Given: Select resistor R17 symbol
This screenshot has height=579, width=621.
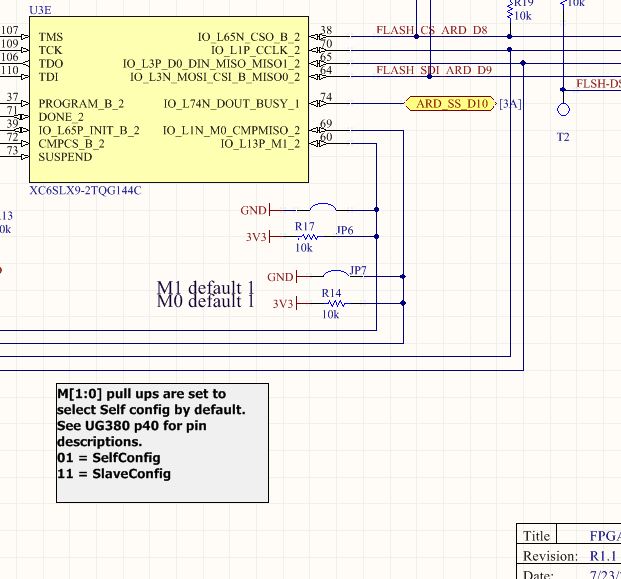Looking at the screenshot, I should [x=305, y=237].
